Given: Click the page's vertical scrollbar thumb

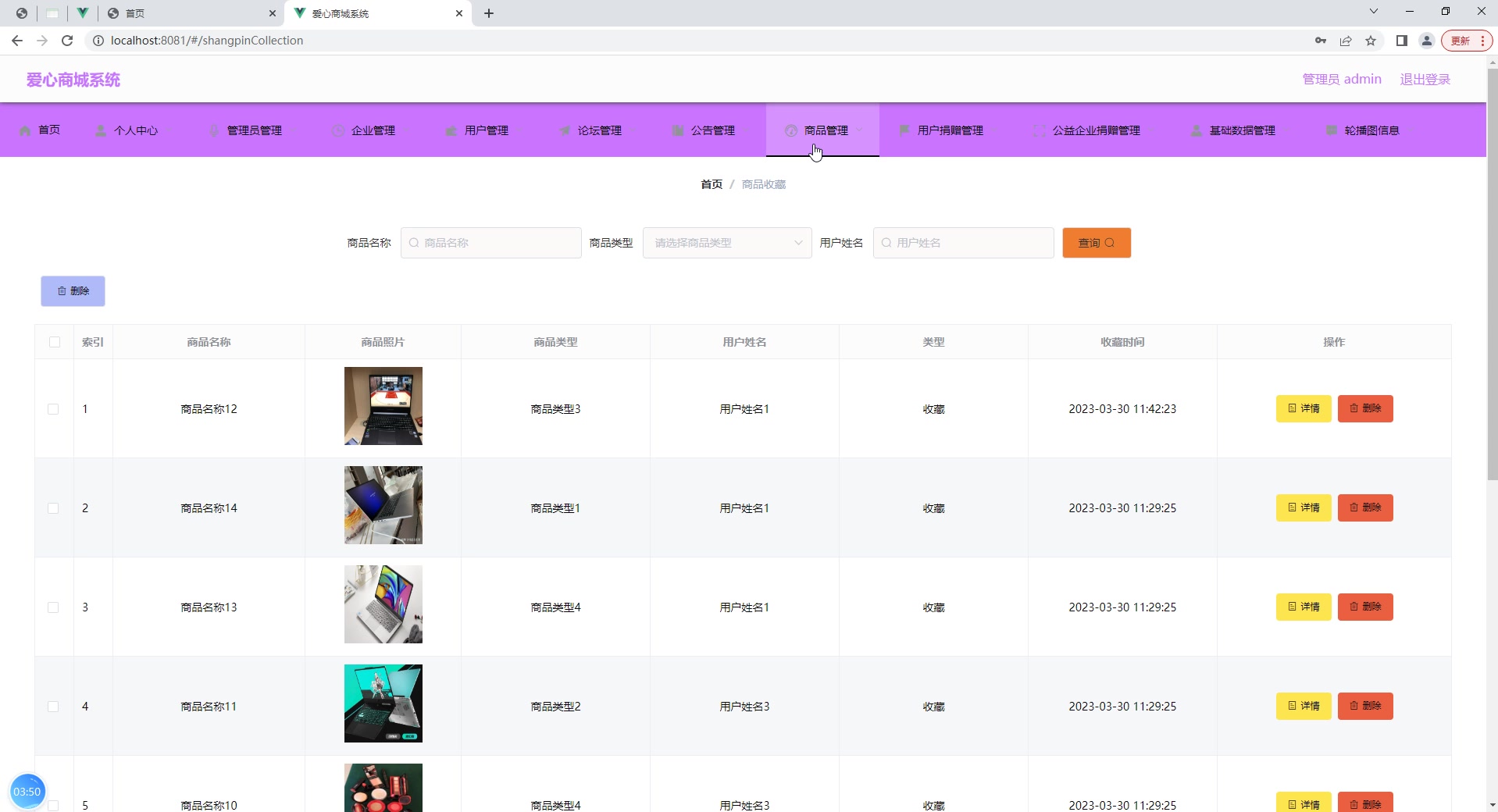Looking at the screenshot, I should click(x=1492, y=273).
